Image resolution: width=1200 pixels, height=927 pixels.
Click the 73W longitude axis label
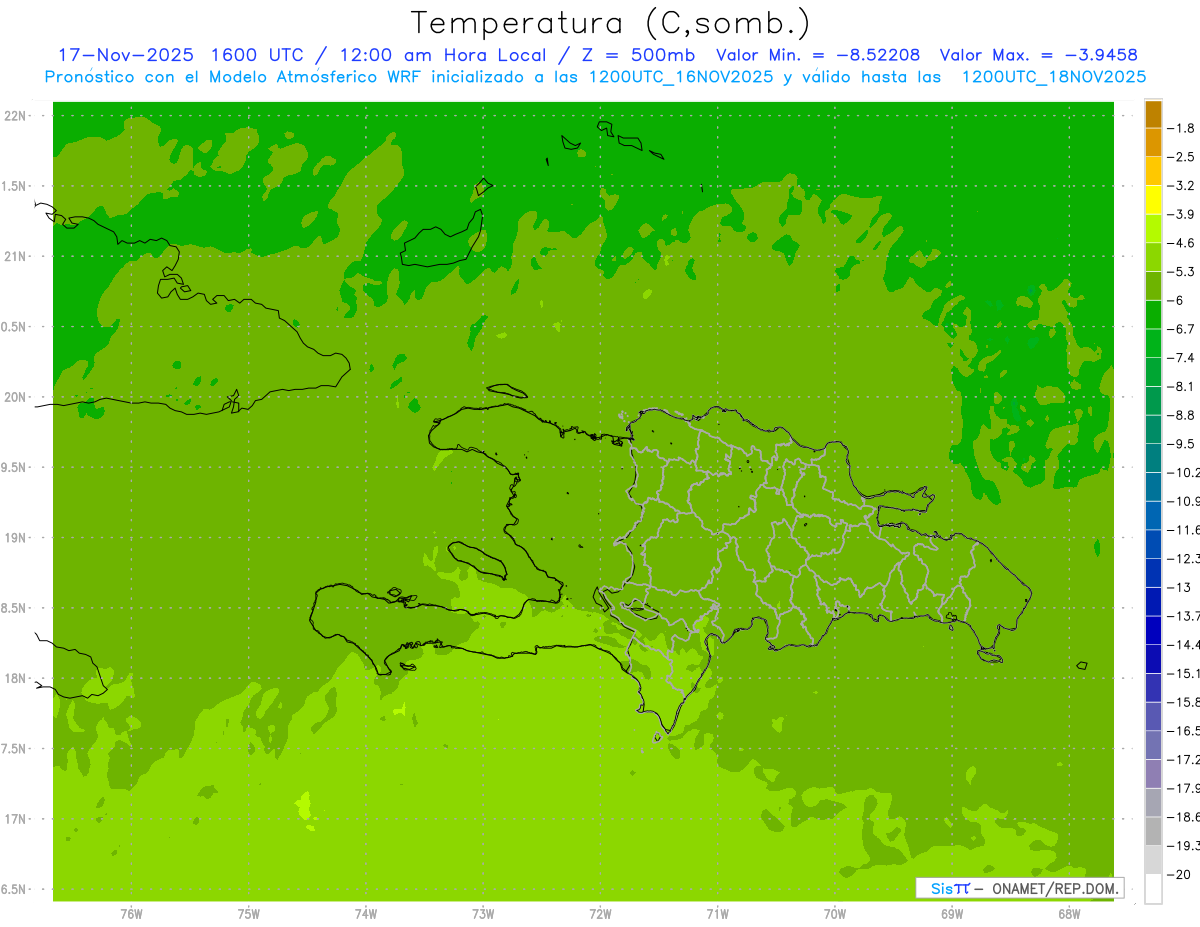coord(483,914)
